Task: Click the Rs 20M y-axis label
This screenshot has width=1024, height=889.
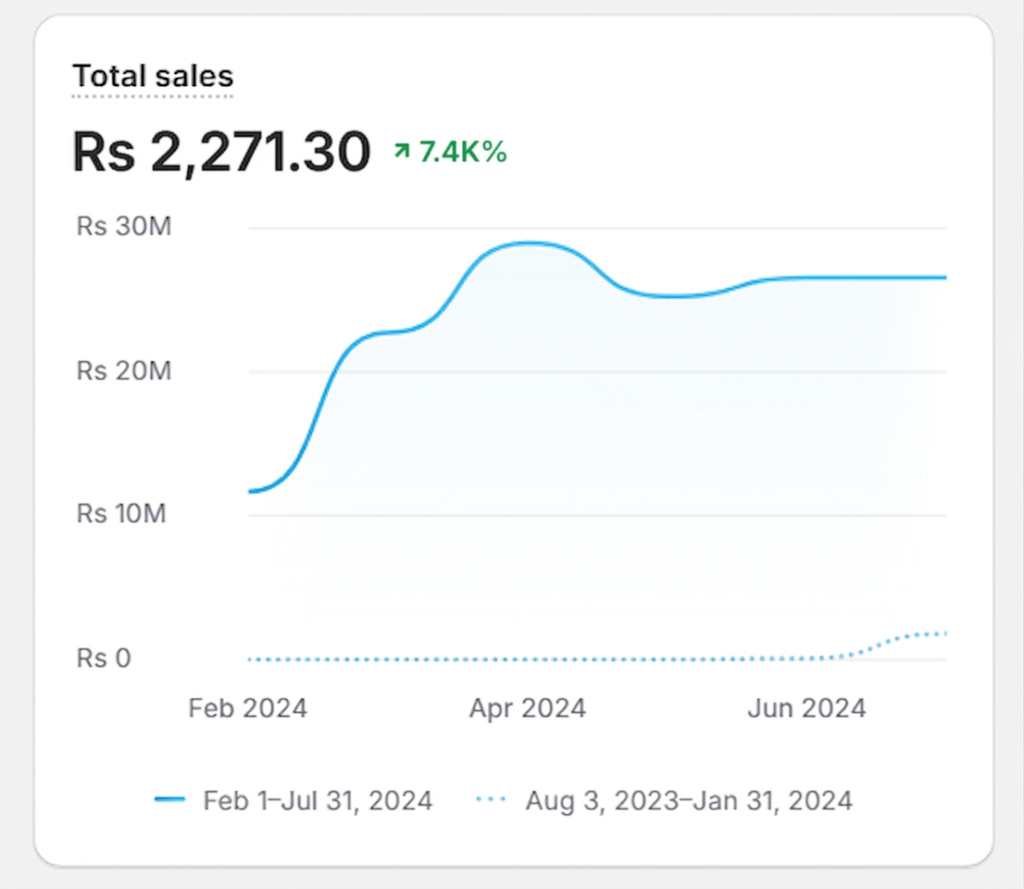Action: click(x=124, y=371)
